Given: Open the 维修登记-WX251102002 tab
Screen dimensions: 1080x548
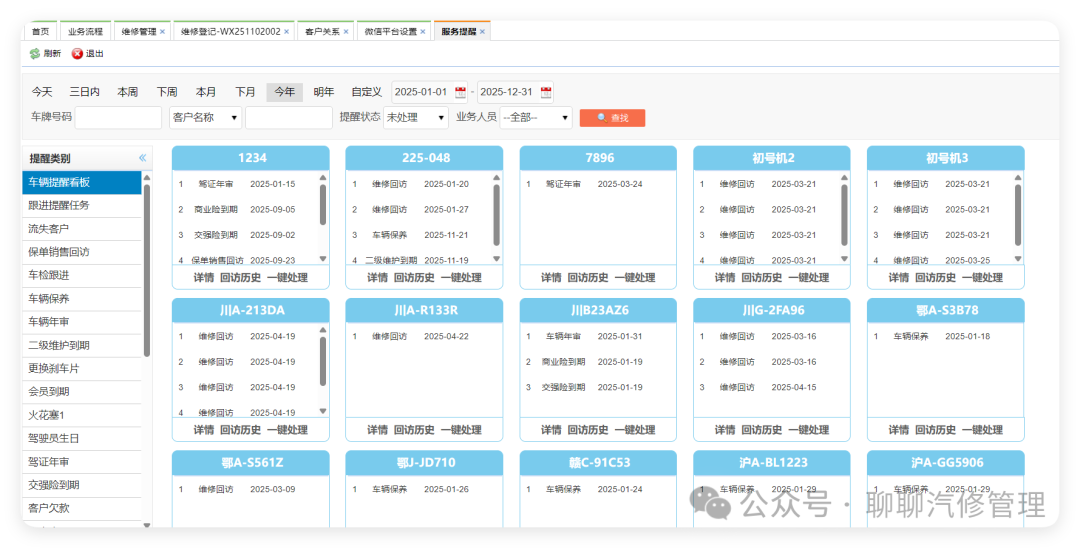Looking at the screenshot, I should (231, 32).
